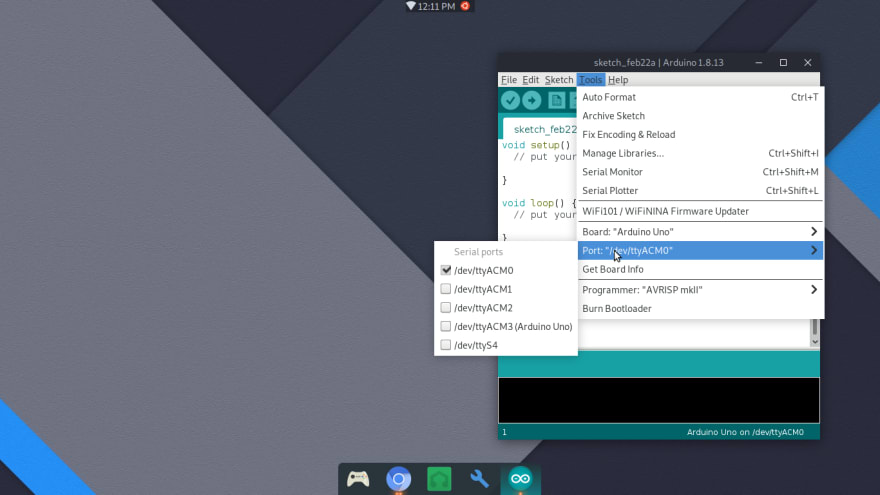880x495 pixels.
Task: Open the green app icon in dock
Action: click(439, 479)
